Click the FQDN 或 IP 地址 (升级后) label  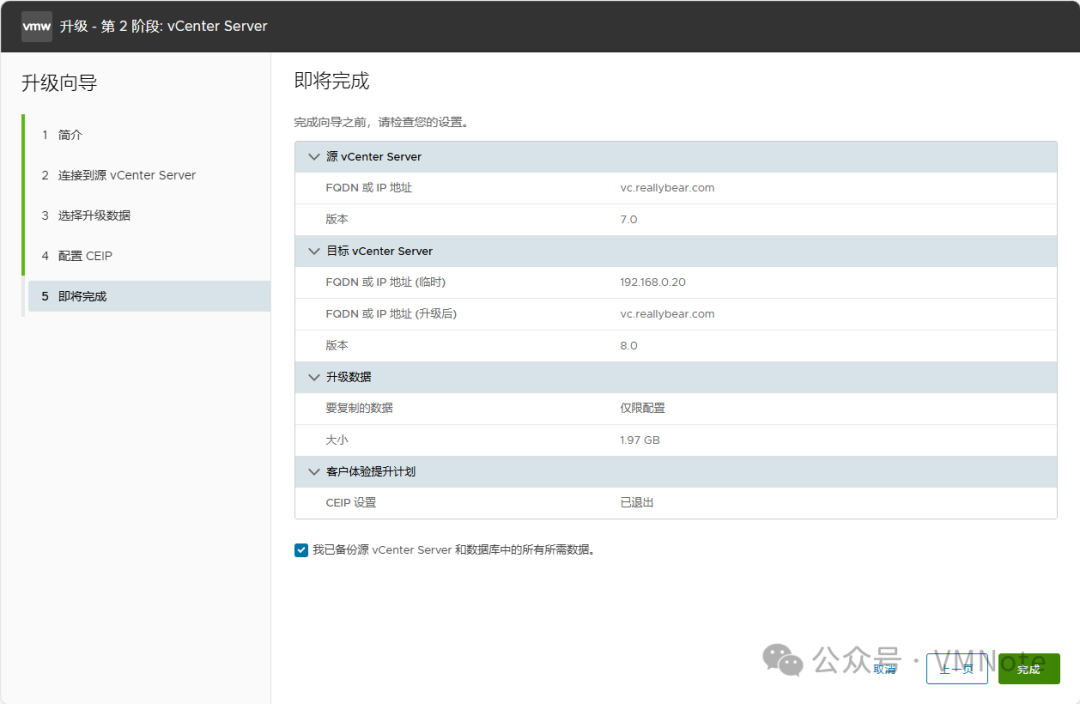pyautogui.click(x=391, y=314)
